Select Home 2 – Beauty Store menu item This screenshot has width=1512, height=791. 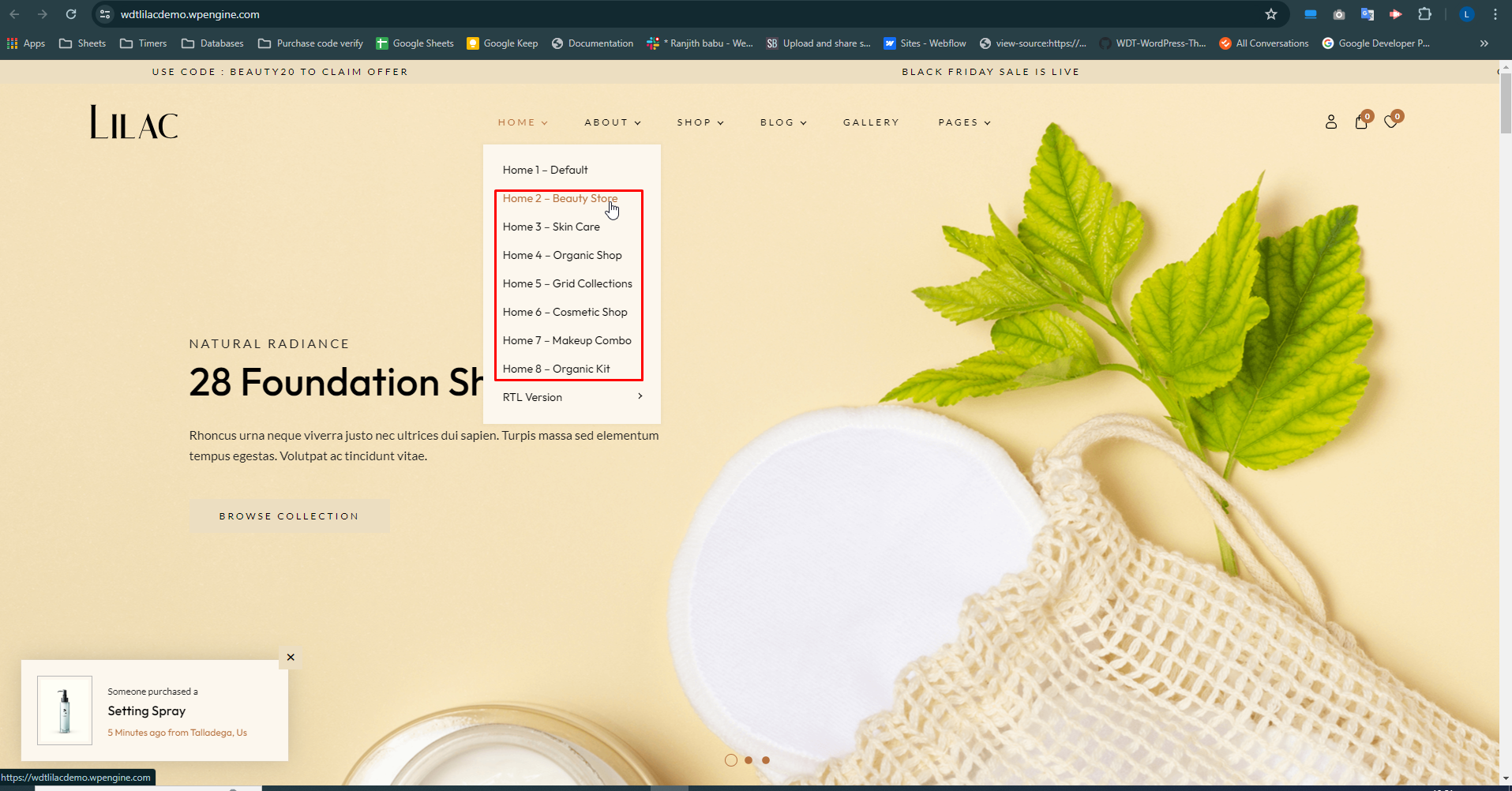click(x=560, y=198)
